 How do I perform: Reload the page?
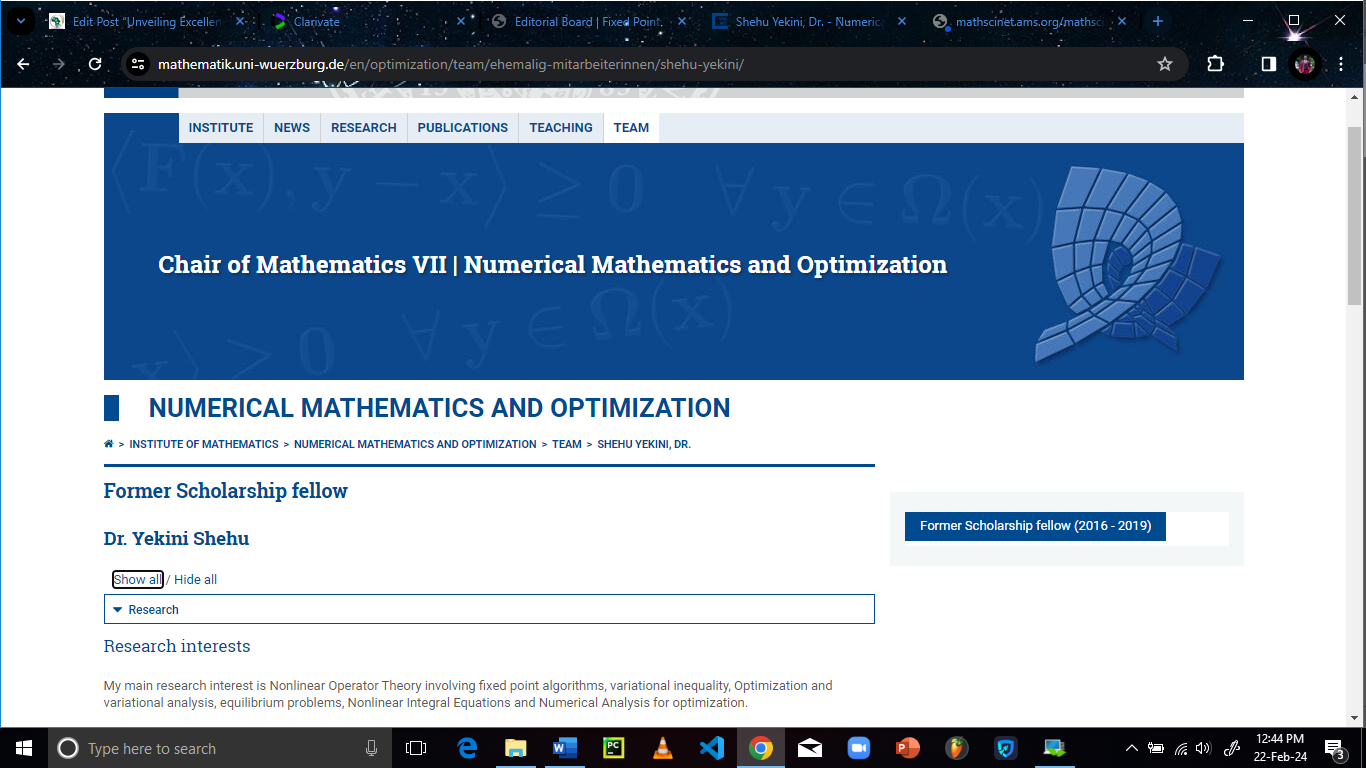(95, 64)
